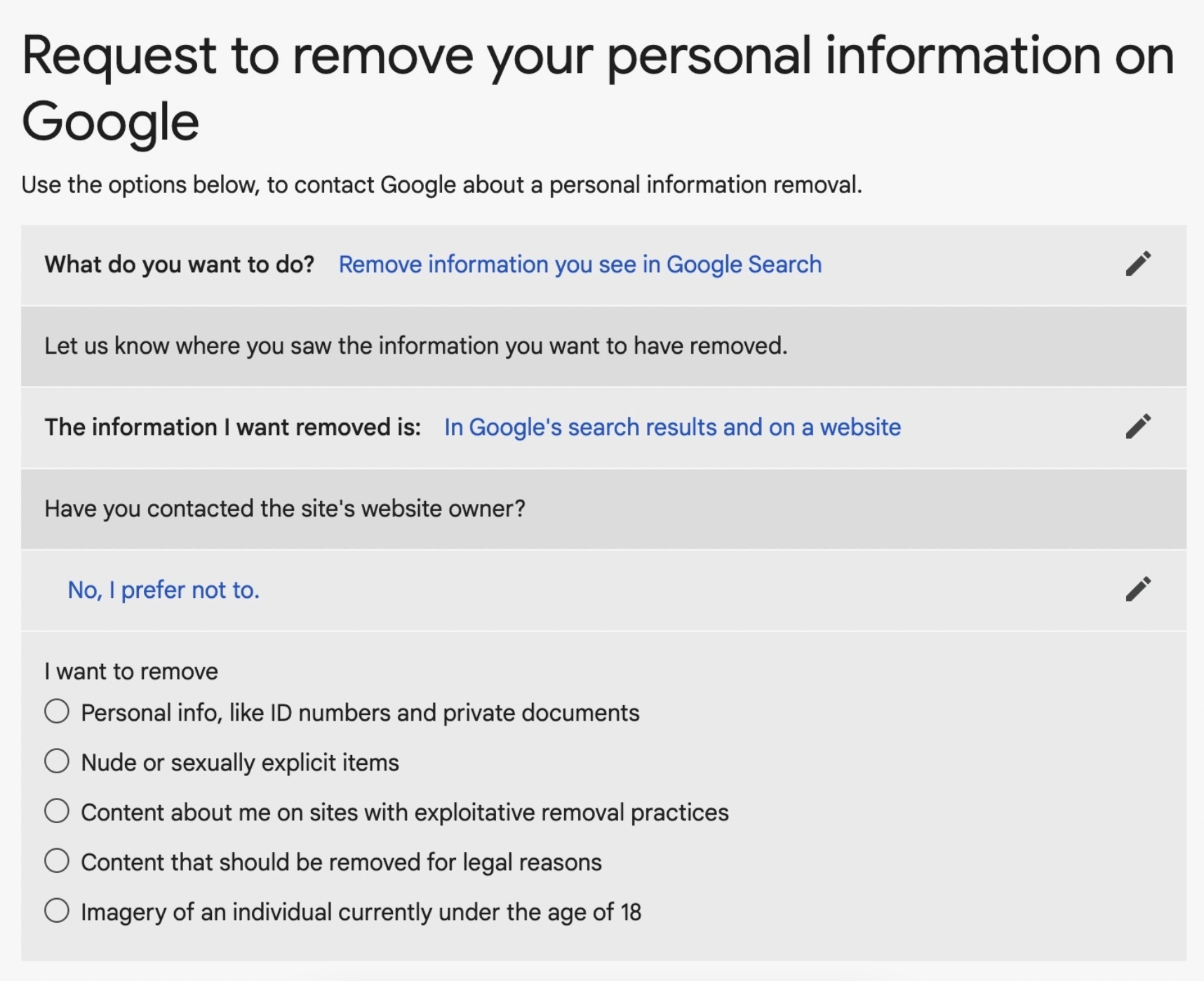The height and width of the screenshot is (981, 1204).
Task: Edit the 'What do you want to do?' answer
Action: (x=1138, y=264)
